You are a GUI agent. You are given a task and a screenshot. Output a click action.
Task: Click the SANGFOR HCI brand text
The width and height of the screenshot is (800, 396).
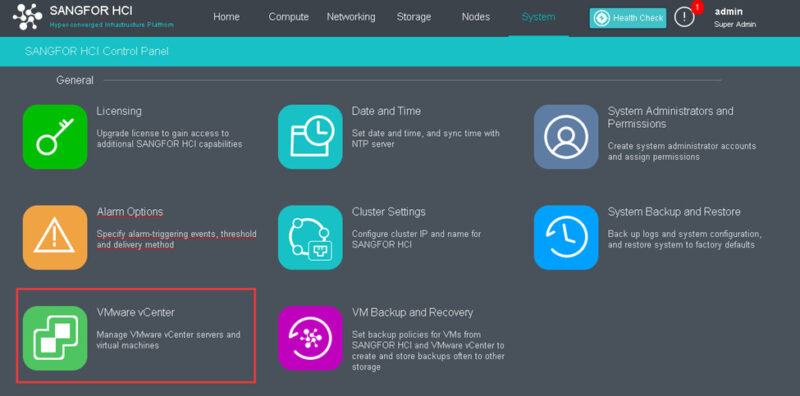coord(91,10)
